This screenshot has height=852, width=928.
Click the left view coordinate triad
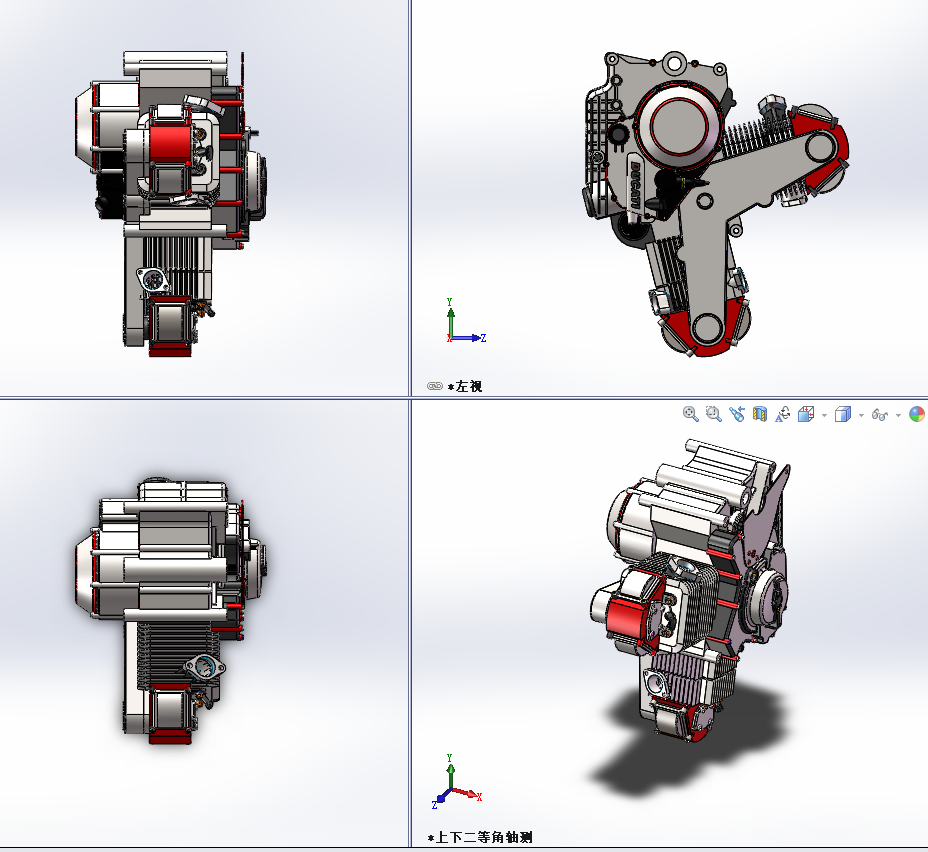tap(466, 321)
